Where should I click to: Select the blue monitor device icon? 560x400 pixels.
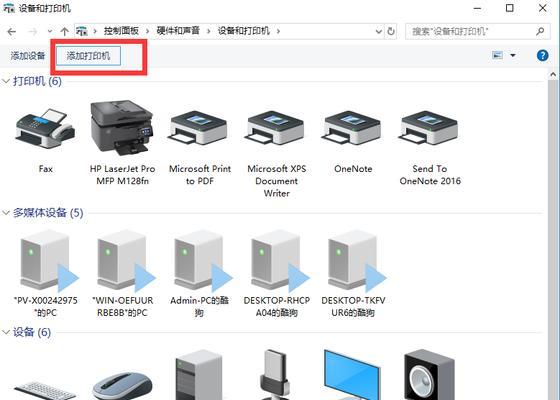352,375
